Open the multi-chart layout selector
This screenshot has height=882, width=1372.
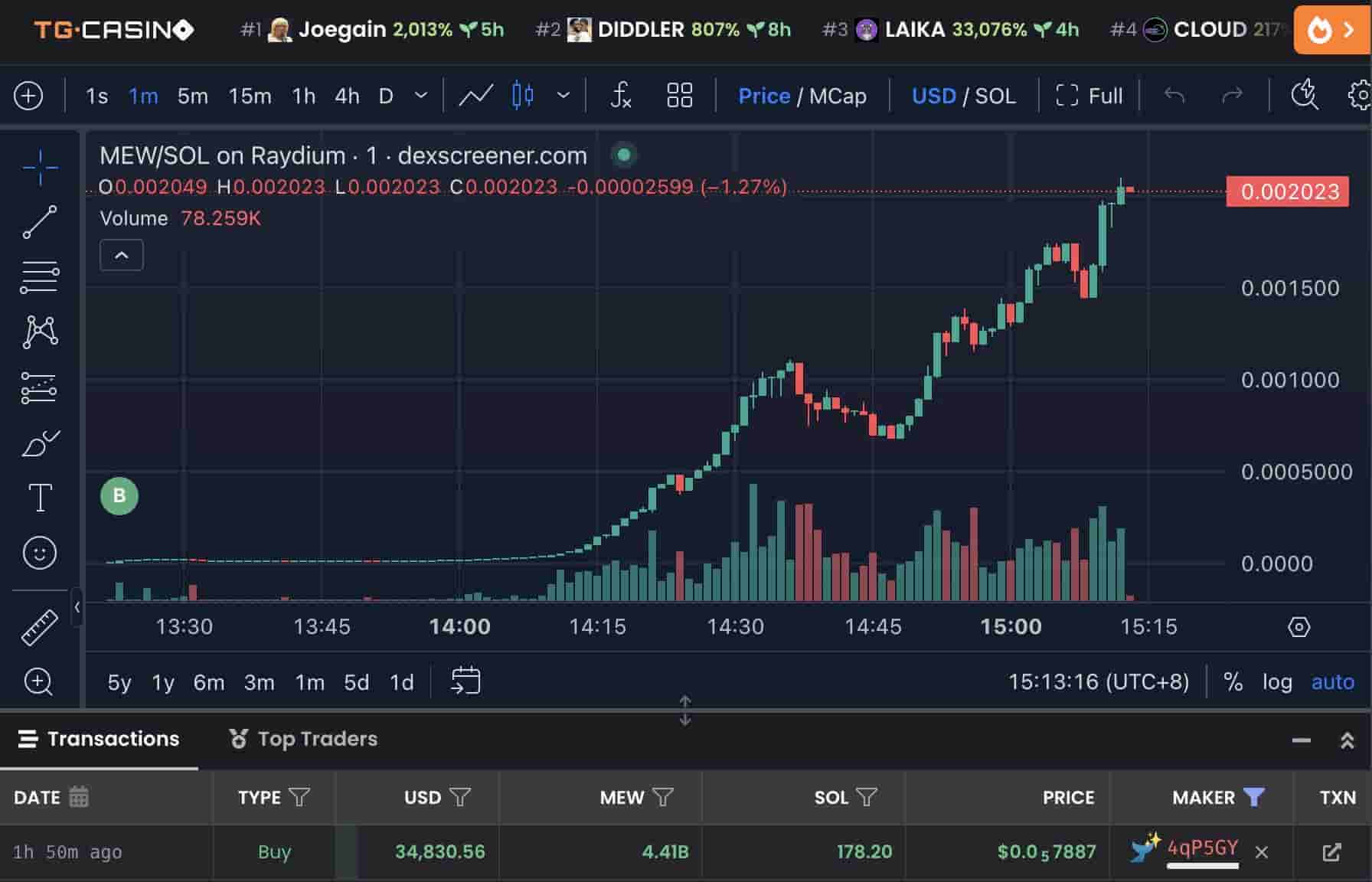[678, 96]
